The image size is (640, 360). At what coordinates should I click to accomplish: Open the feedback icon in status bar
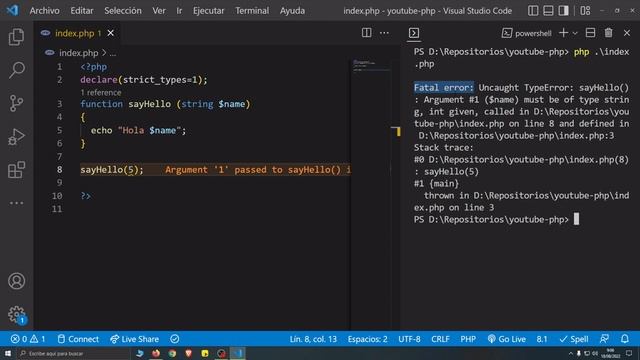604,339
